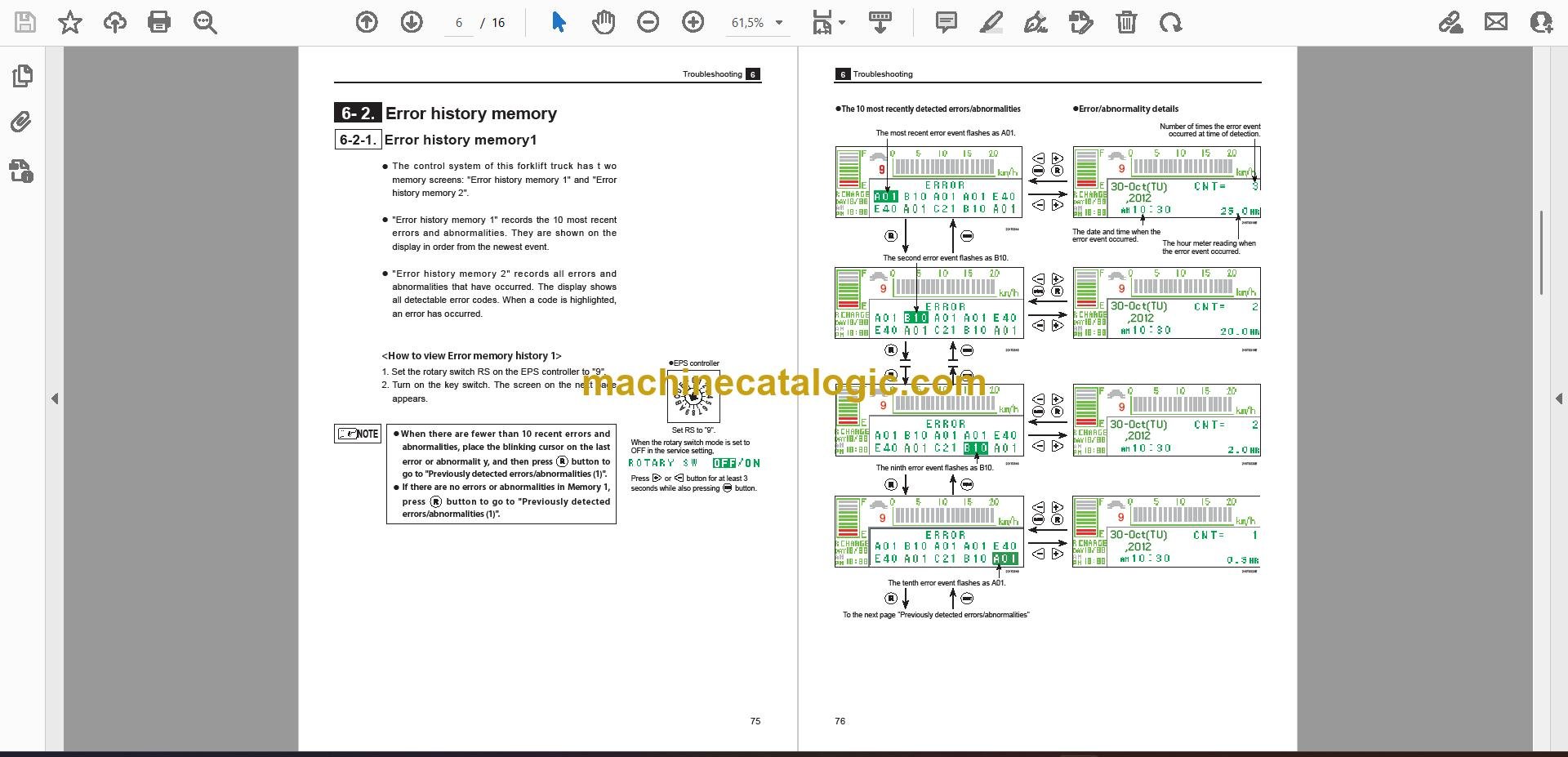Rotate the page view
The width and height of the screenshot is (1568, 757).
[1170, 22]
